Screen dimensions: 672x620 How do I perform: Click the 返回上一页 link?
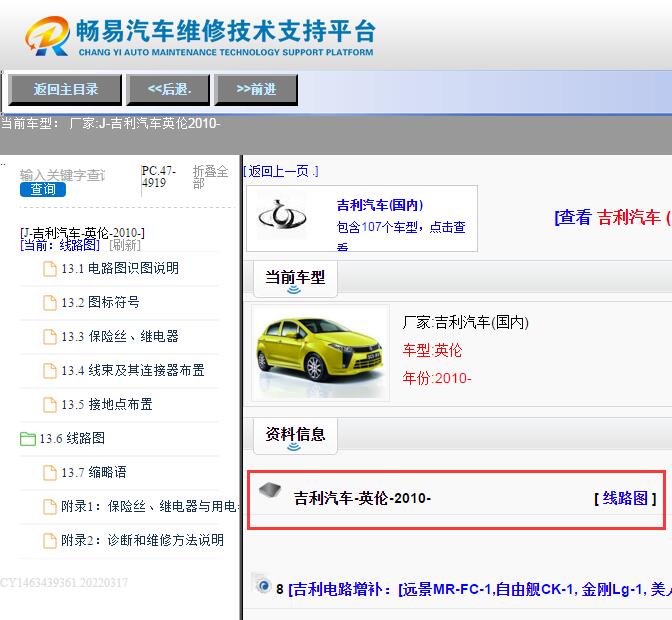281,171
